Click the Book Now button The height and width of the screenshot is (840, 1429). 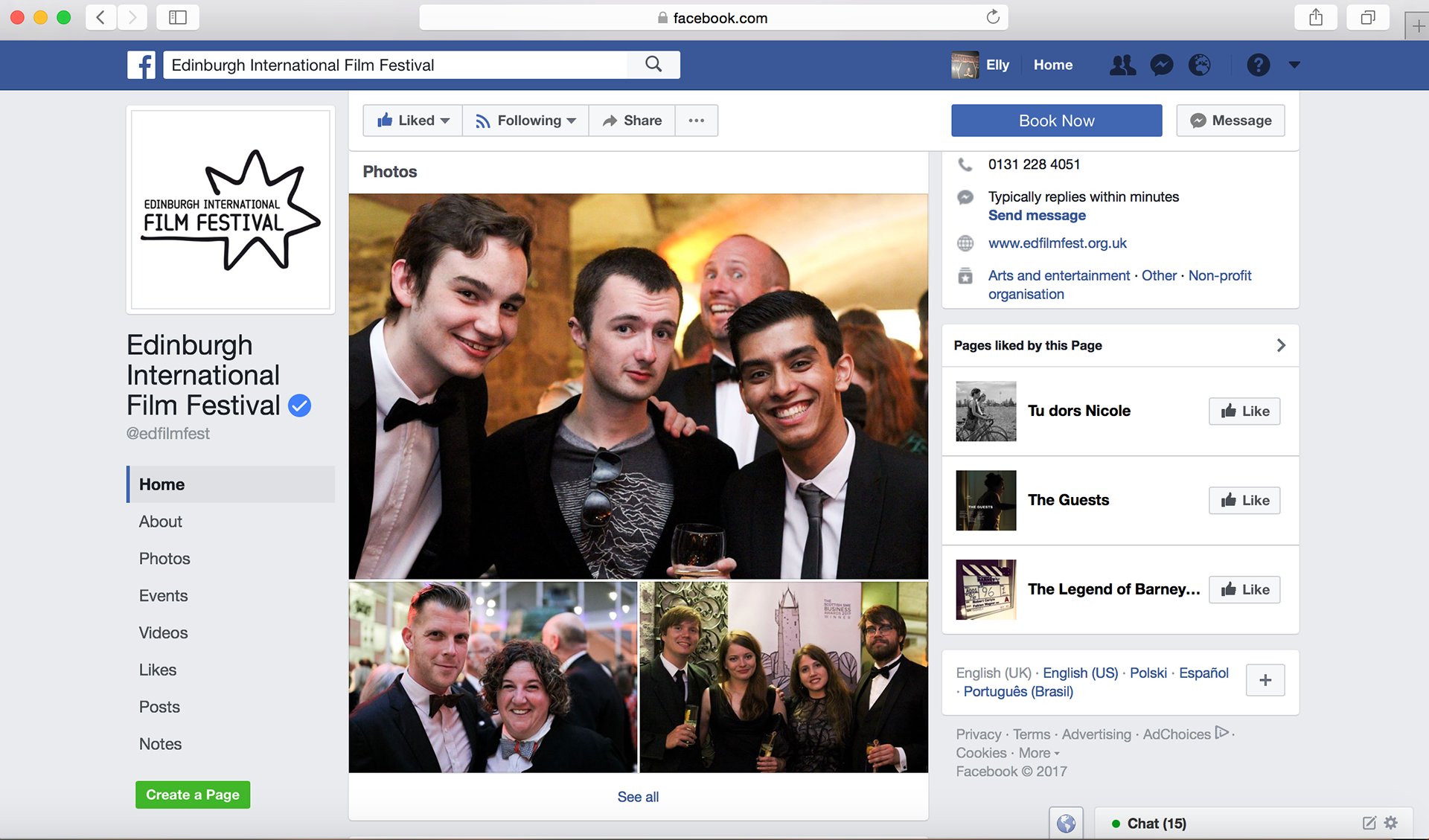click(1057, 121)
